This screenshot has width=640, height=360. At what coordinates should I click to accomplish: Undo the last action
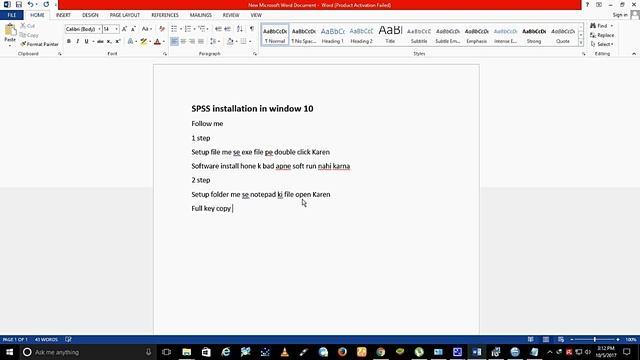(31, 4)
